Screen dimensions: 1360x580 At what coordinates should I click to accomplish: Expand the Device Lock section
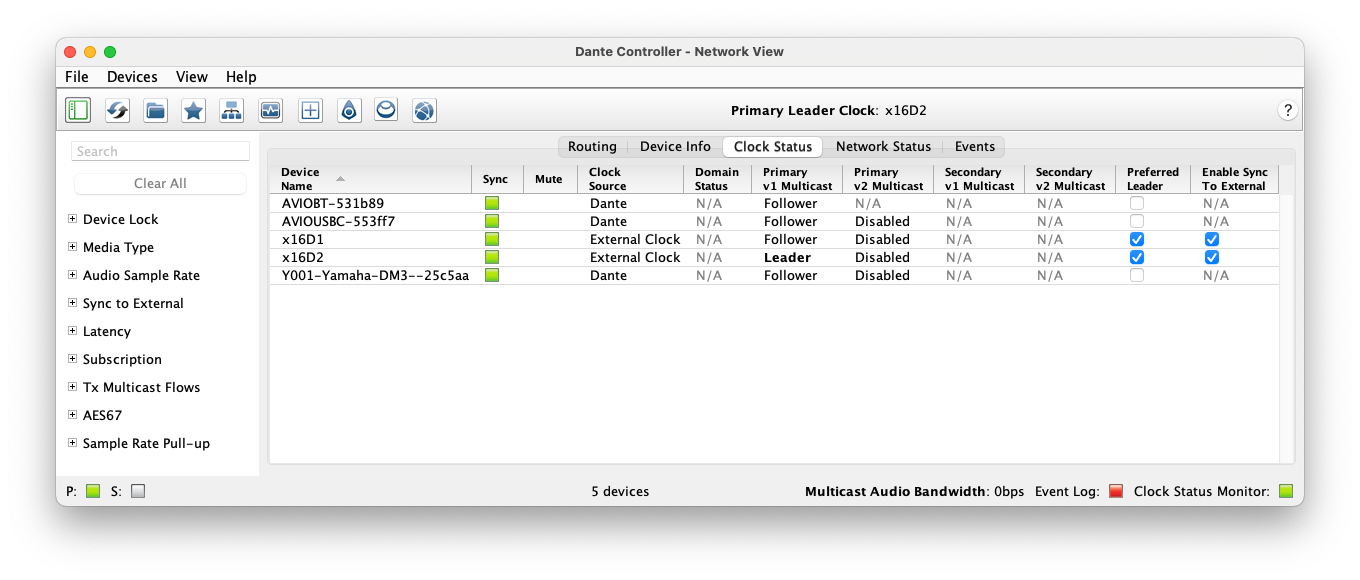pos(70,219)
